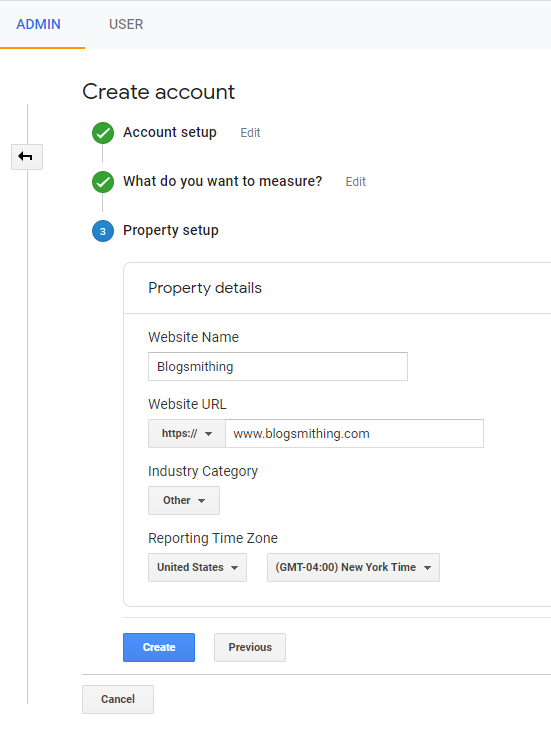Edit the What do you want to measure step
551x747 pixels.
(x=356, y=182)
